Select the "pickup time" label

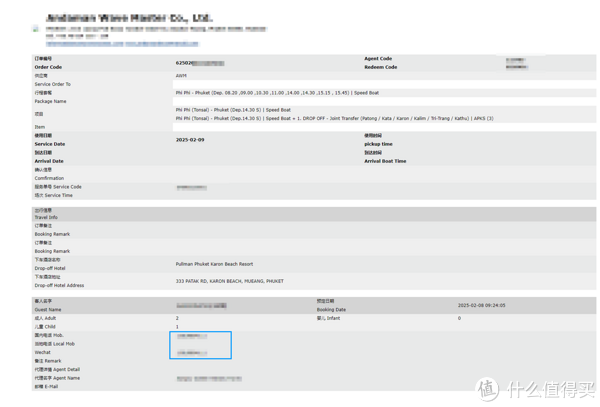point(378,144)
